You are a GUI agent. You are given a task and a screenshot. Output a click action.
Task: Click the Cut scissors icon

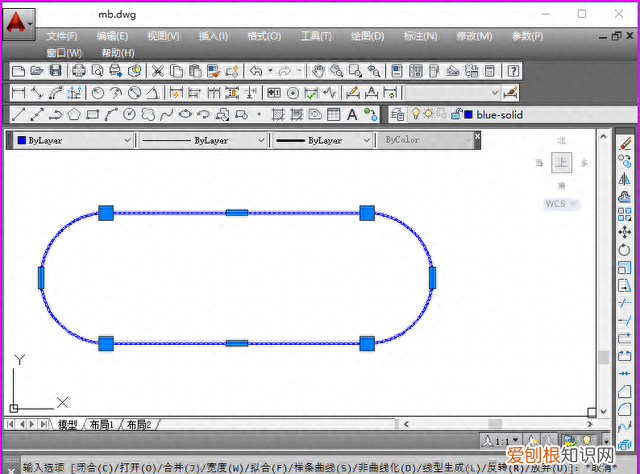pos(157,71)
